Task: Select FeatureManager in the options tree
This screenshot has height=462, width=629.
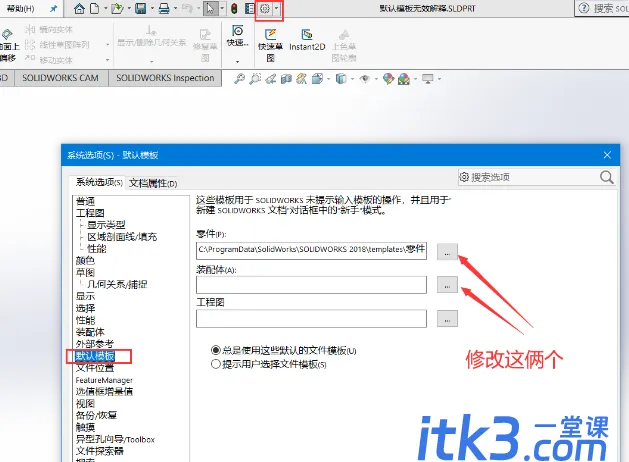Action: pyautogui.click(x=104, y=380)
